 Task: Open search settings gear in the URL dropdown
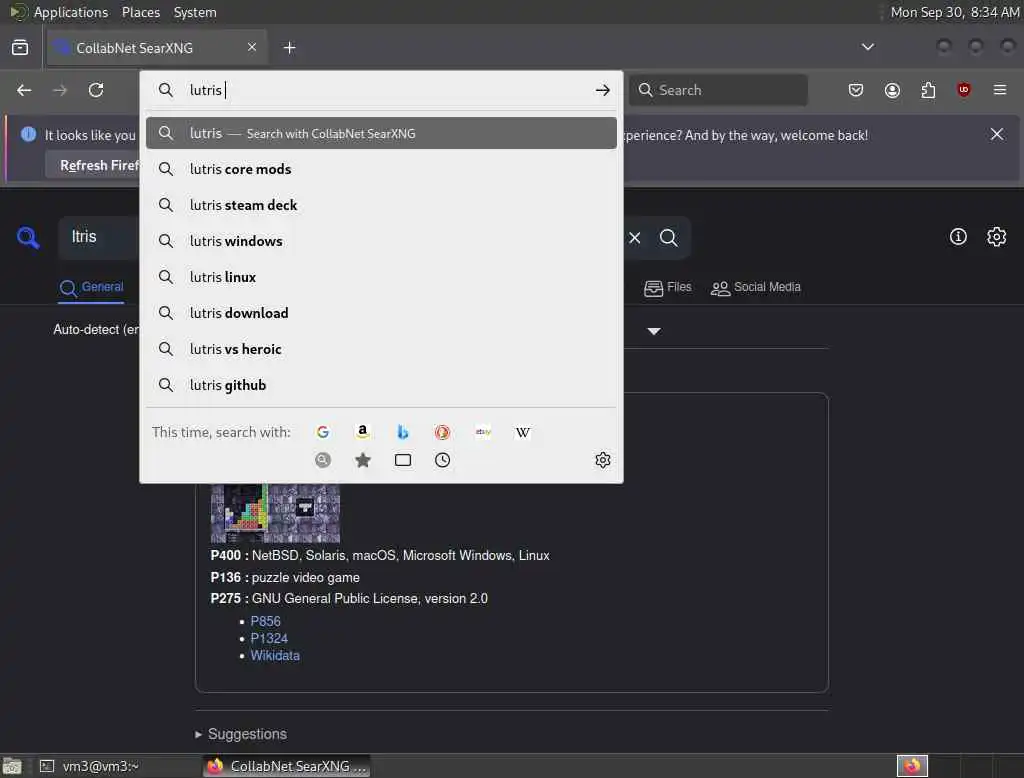(x=602, y=460)
